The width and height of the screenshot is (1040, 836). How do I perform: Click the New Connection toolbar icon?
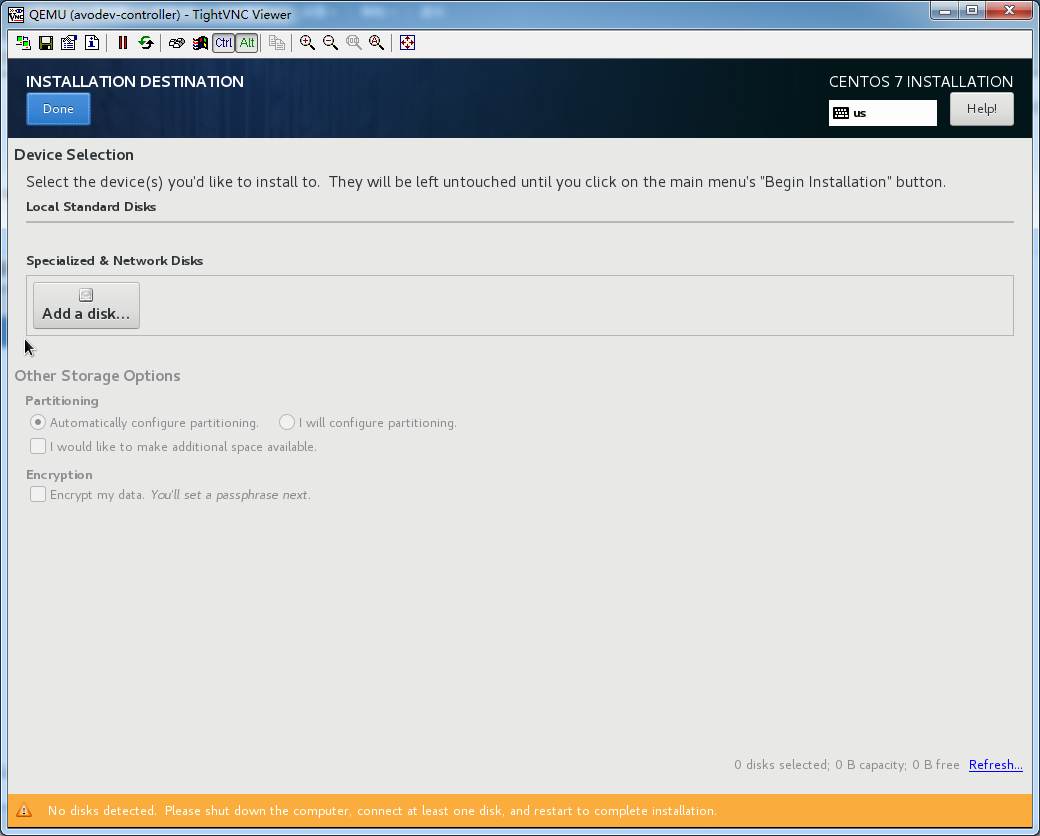(24, 43)
